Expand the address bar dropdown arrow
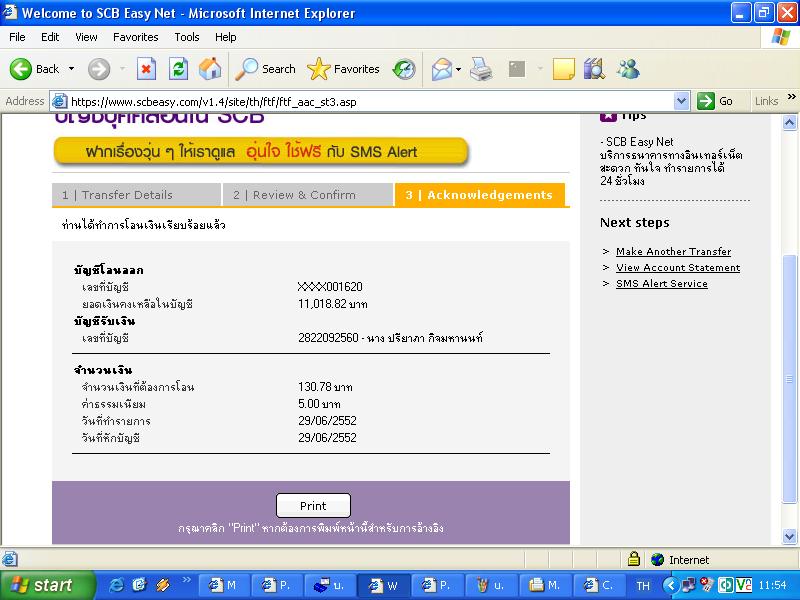 click(681, 101)
